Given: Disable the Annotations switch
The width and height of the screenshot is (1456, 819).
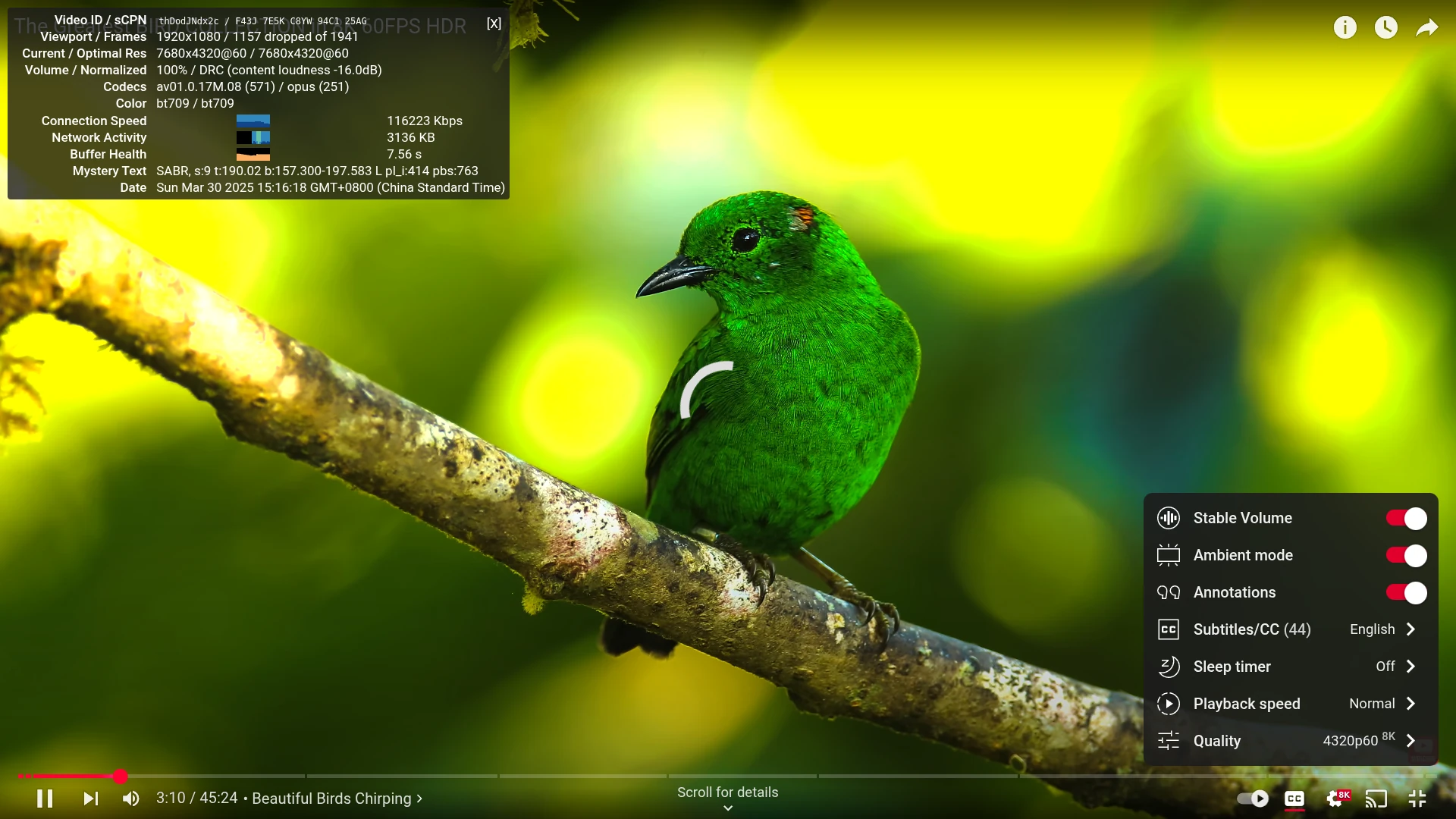Looking at the screenshot, I should click(1407, 592).
